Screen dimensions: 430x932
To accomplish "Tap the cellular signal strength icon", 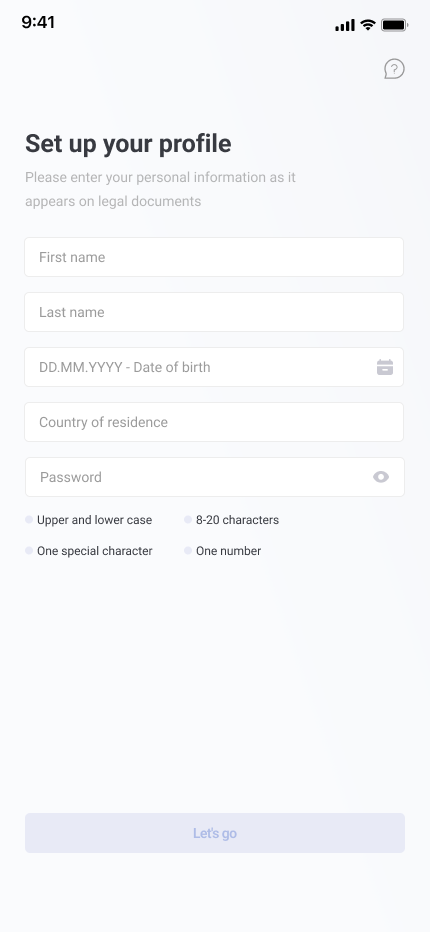I will [x=345, y=25].
